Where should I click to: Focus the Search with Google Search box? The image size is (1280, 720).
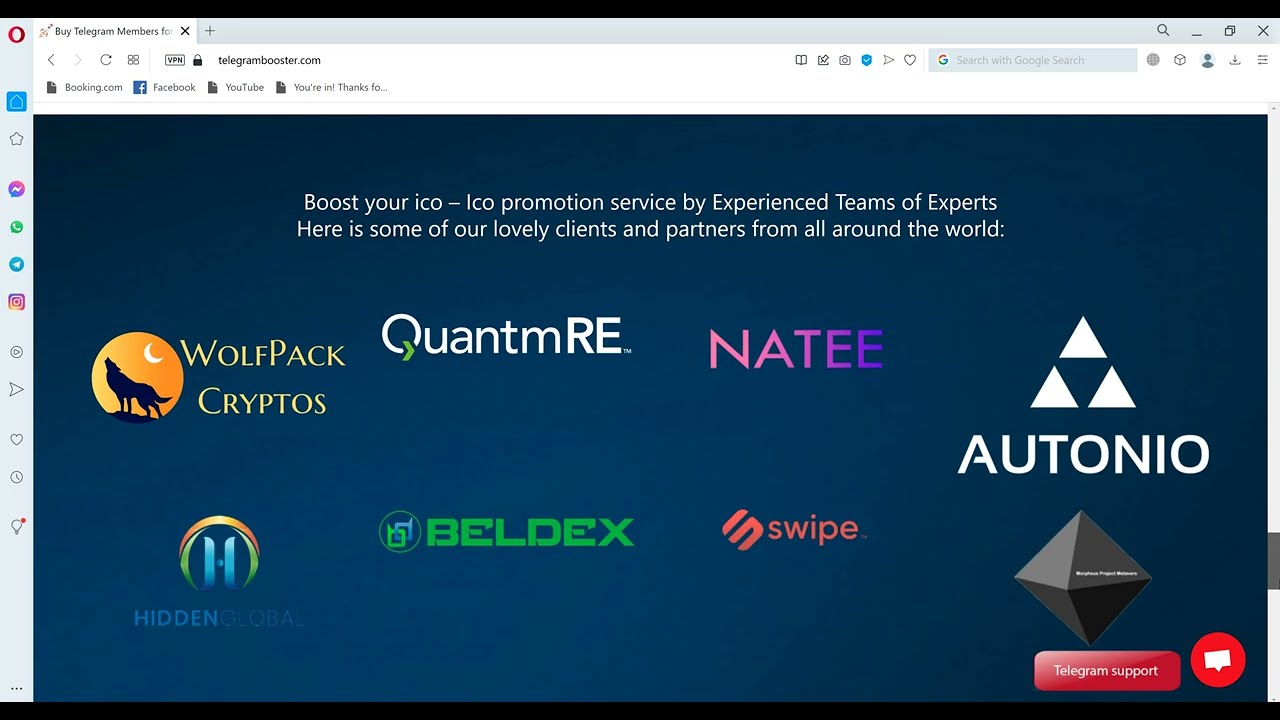point(1032,60)
